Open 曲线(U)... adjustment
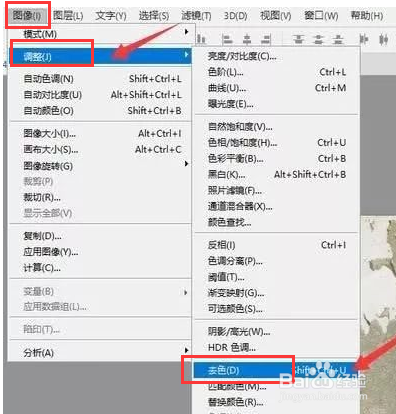The height and width of the screenshot is (414, 396). pos(277,88)
